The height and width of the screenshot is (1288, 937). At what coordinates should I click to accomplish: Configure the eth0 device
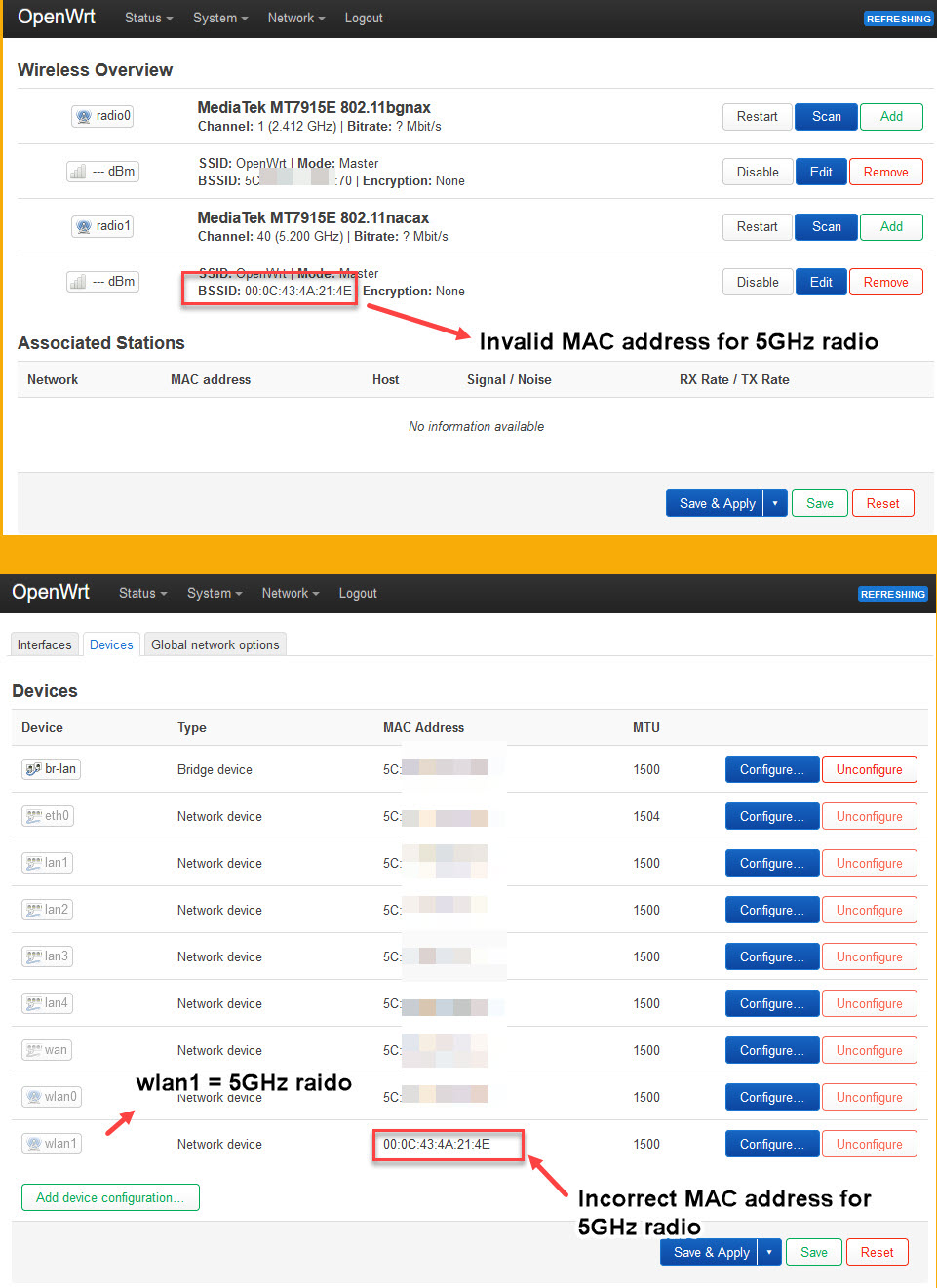[772, 816]
